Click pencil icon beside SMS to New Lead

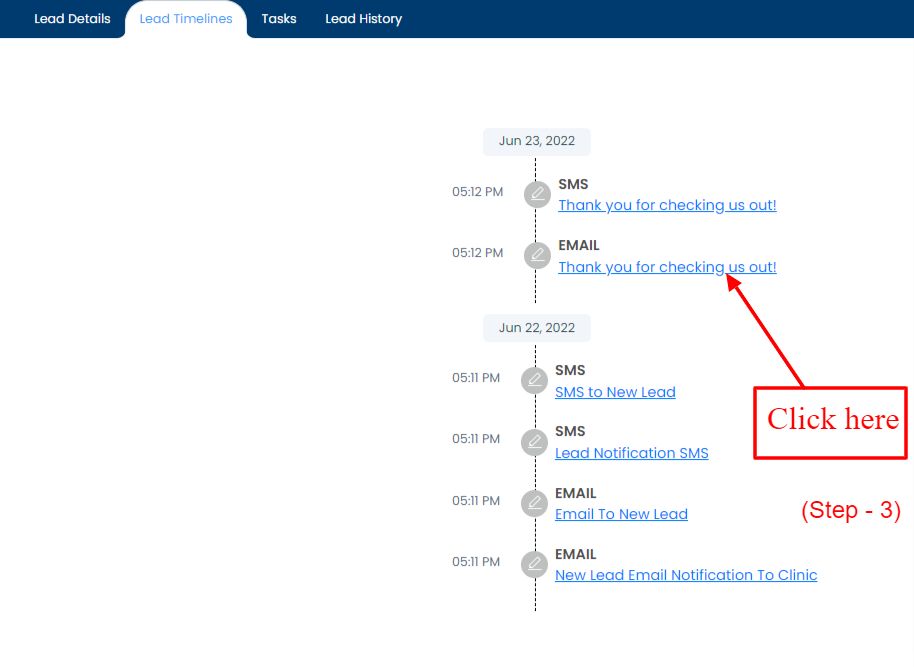coord(535,380)
